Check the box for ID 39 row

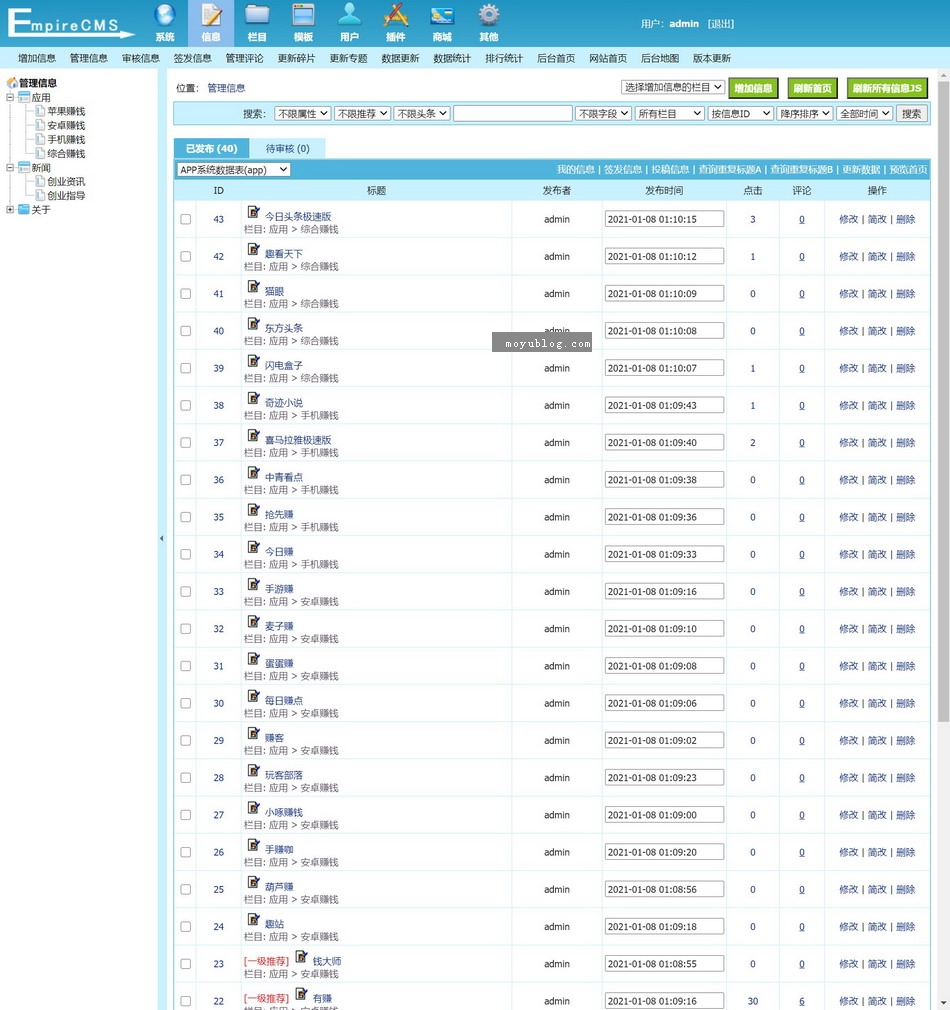pyautogui.click(x=185, y=368)
